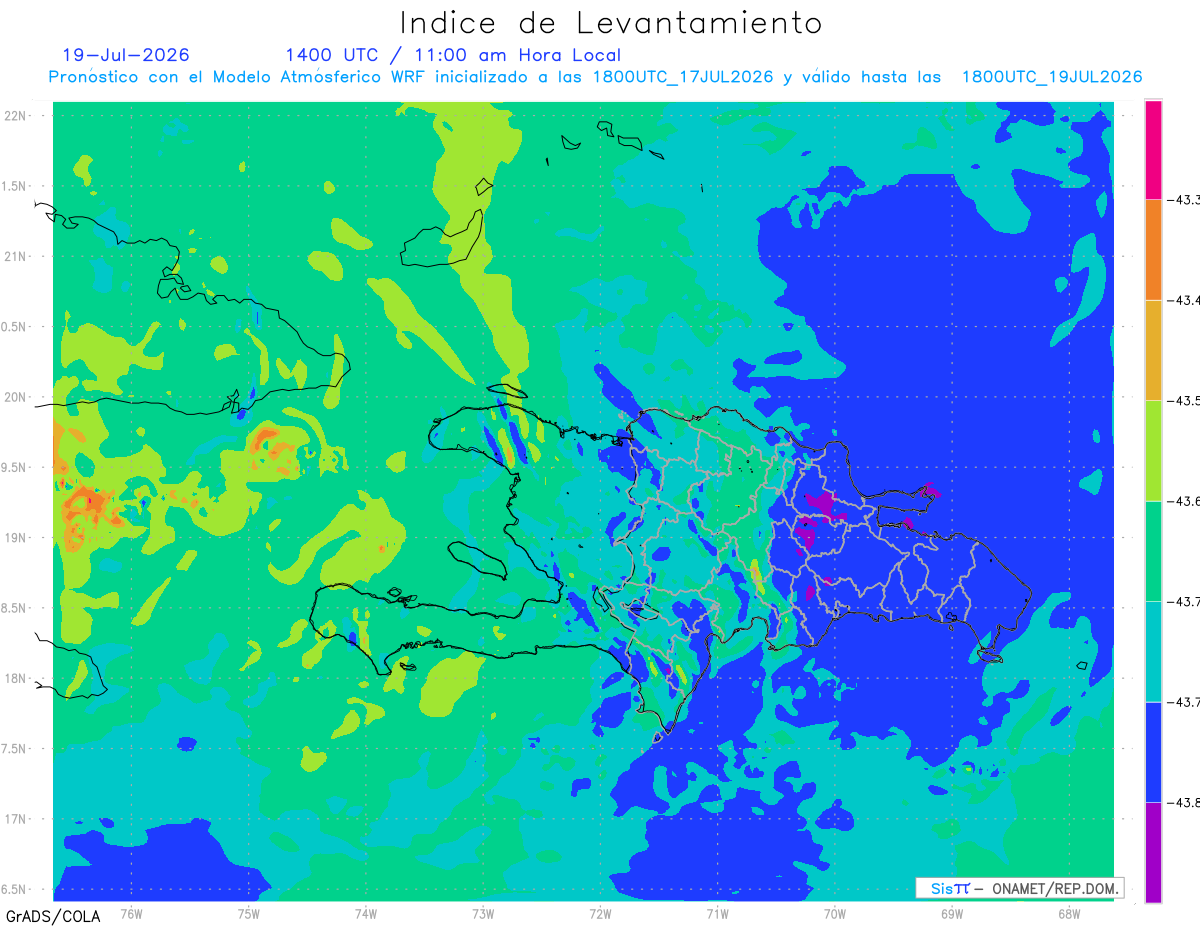Click the '1.5N' latitude label
1200x927 pixels.
[x=15, y=186]
